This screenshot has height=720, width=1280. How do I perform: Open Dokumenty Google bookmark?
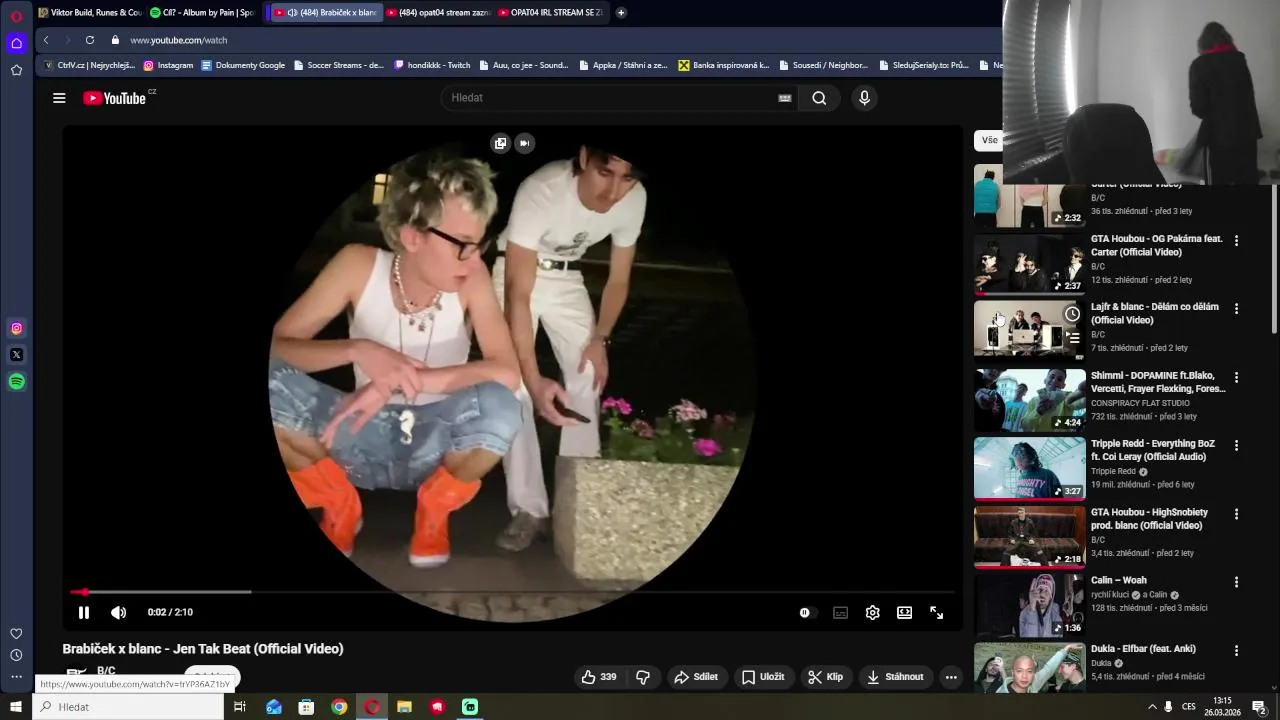pos(243,65)
